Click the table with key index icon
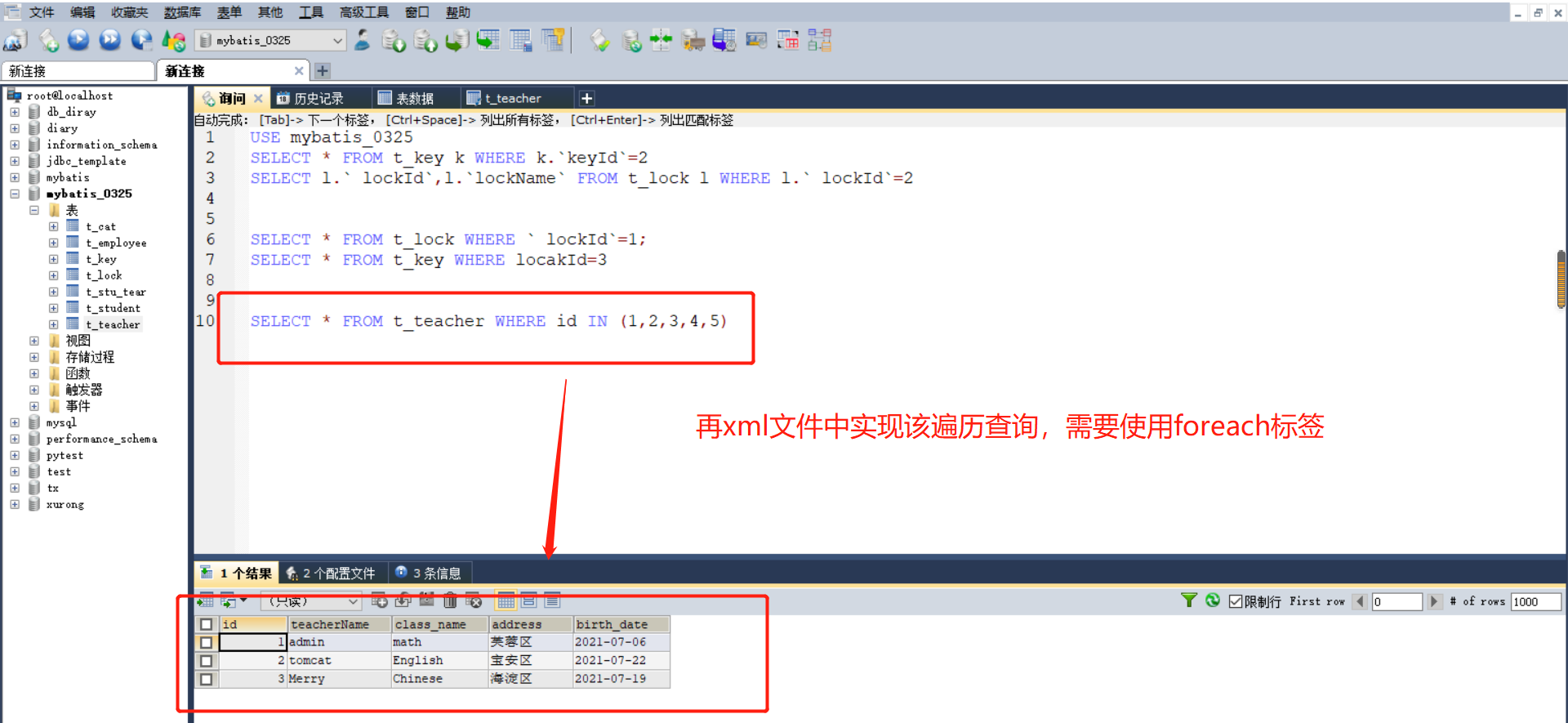Image resolution: width=1568 pixels, height=723 pixels. coord(553,40)
